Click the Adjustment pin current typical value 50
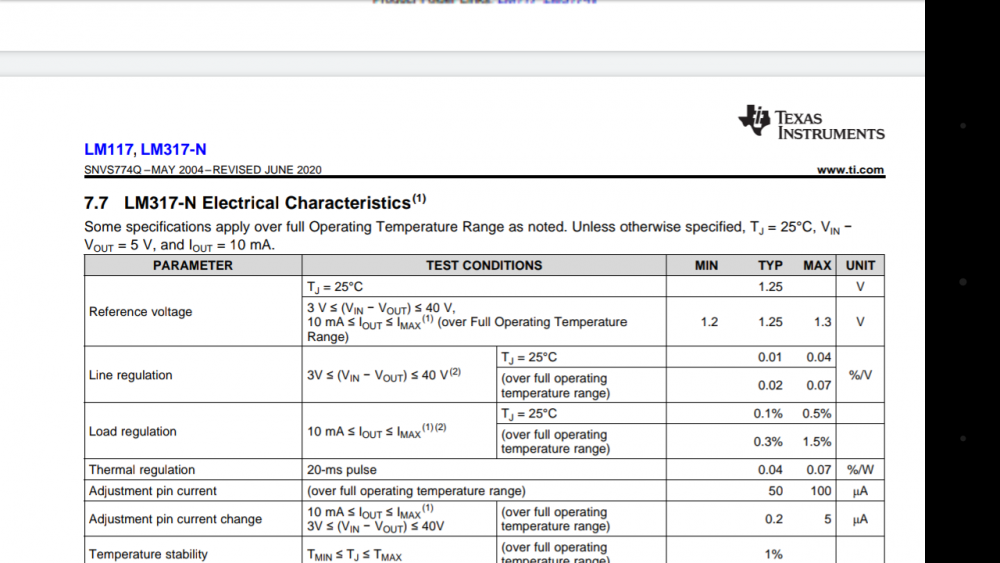Screen dimensions: 1000x563 [776, 491]
